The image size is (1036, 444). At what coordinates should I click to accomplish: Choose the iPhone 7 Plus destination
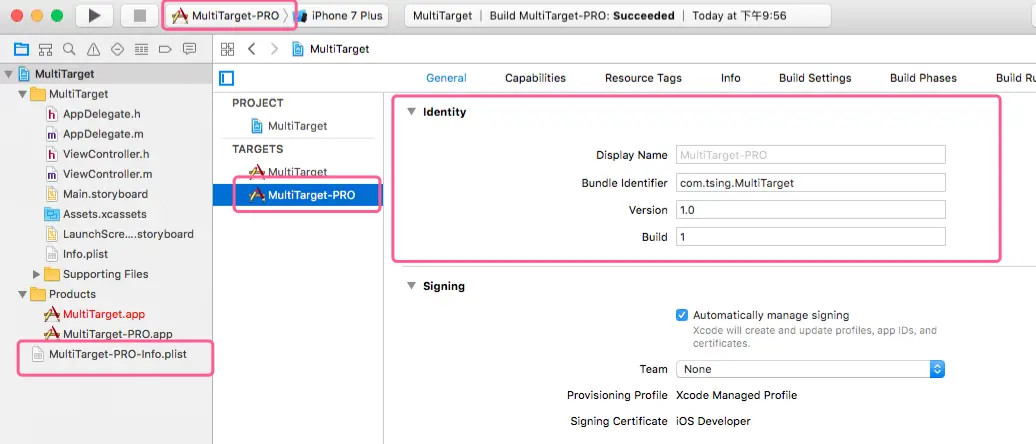339,16
